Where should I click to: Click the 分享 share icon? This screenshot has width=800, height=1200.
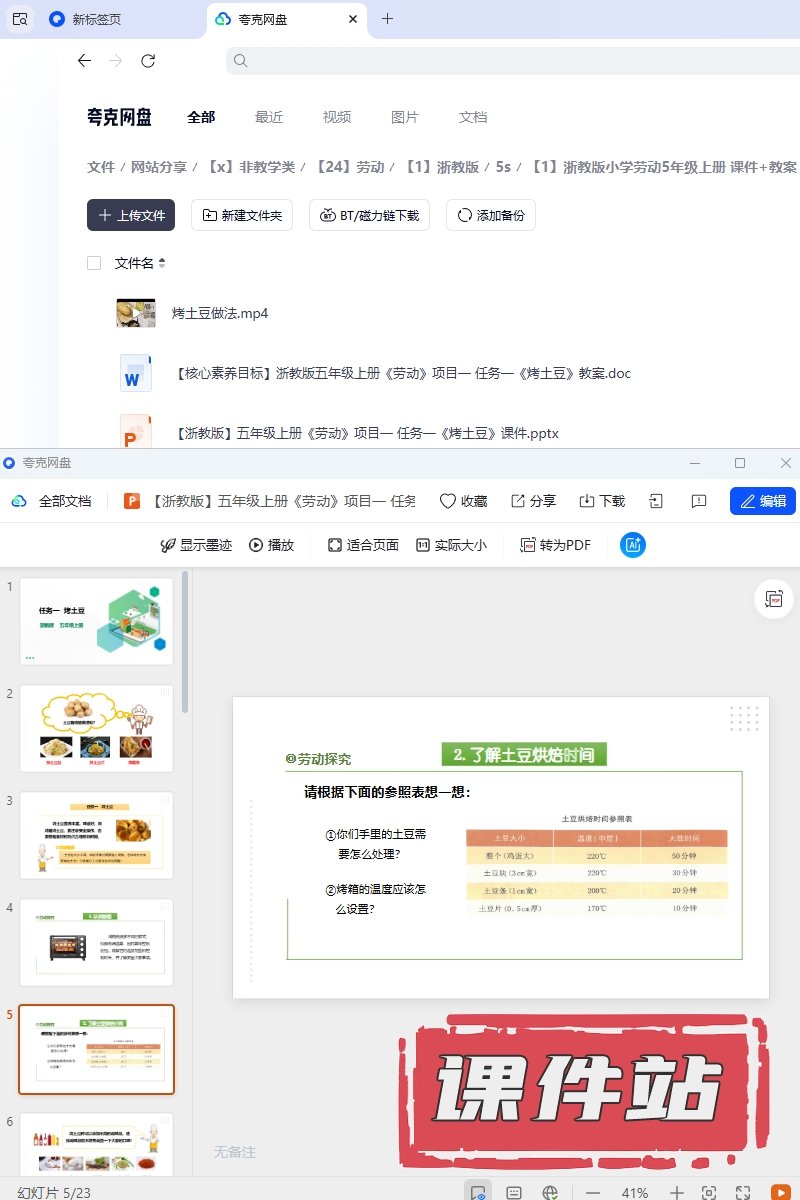518,501
